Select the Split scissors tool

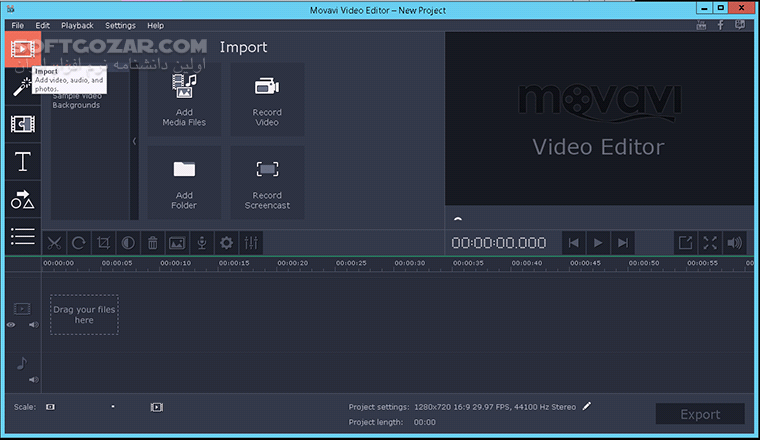pyautogui.click(x=54, y=243)
